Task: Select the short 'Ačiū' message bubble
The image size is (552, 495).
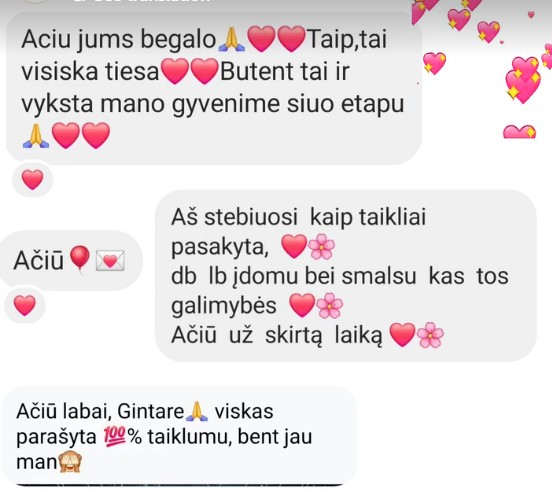Action: [x=70, y=261]
